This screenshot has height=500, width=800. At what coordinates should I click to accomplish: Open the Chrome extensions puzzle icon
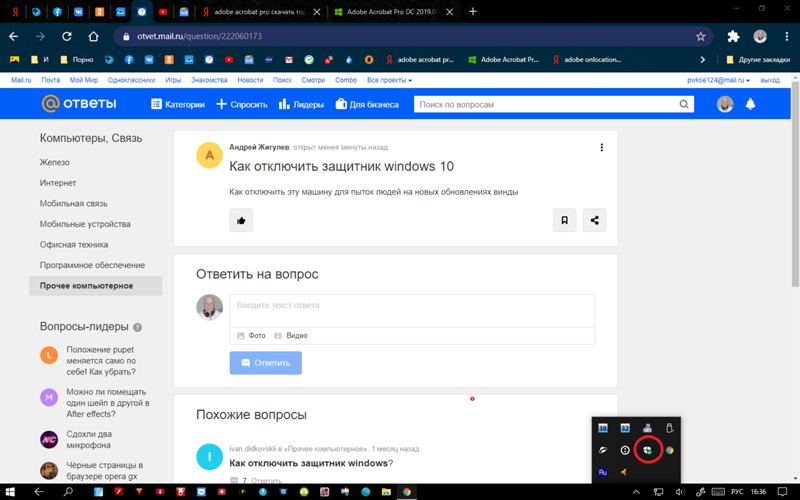[733, 36]
